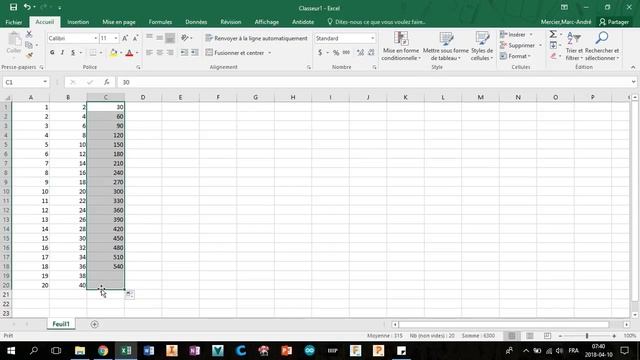Click Fusionner et centrer
Screen dimensions: 640x360
235,53
